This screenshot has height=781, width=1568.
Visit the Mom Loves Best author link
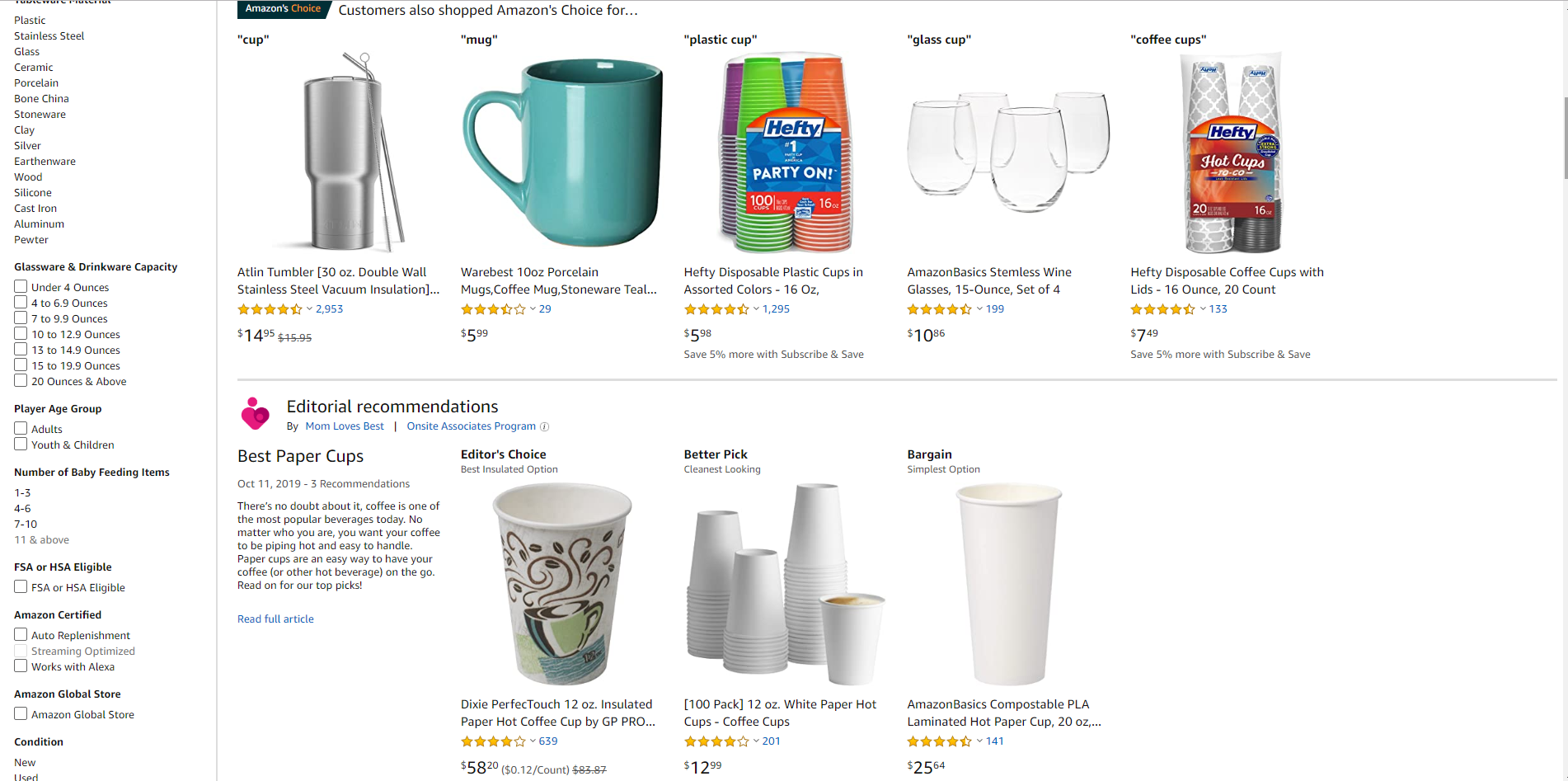pyautogui.click(x=345, y=426)
